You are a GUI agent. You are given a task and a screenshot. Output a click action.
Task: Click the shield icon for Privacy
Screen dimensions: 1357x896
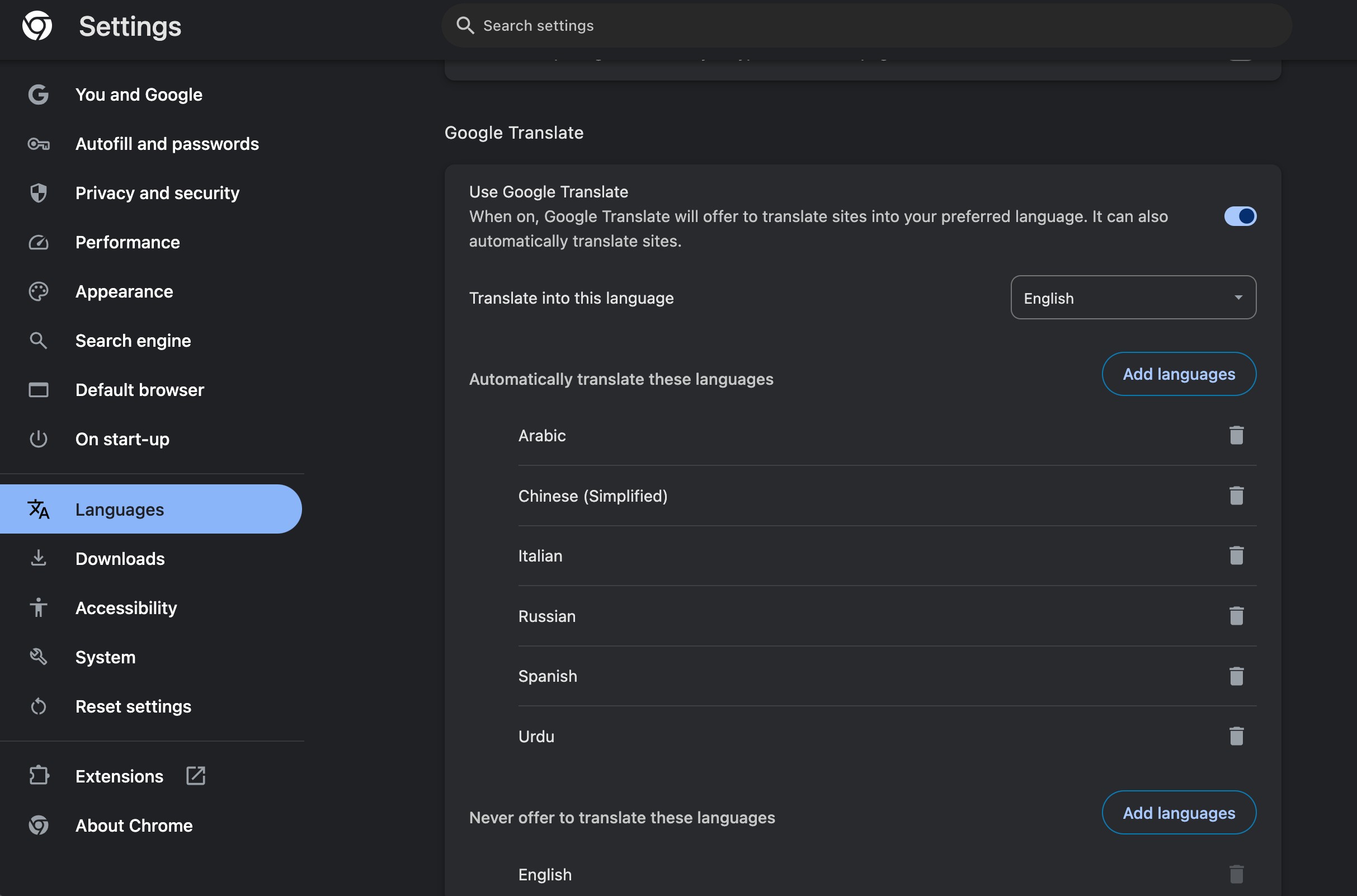(38, 193)
